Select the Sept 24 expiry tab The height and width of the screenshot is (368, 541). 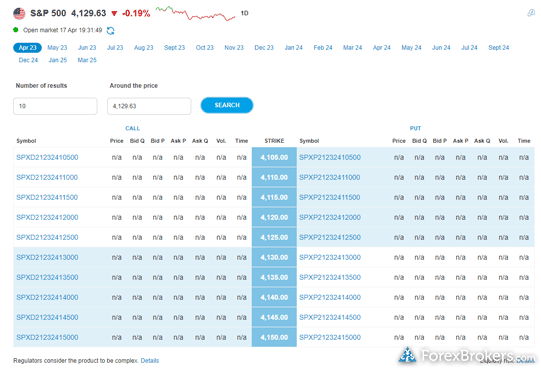click(x=499, y=48)
